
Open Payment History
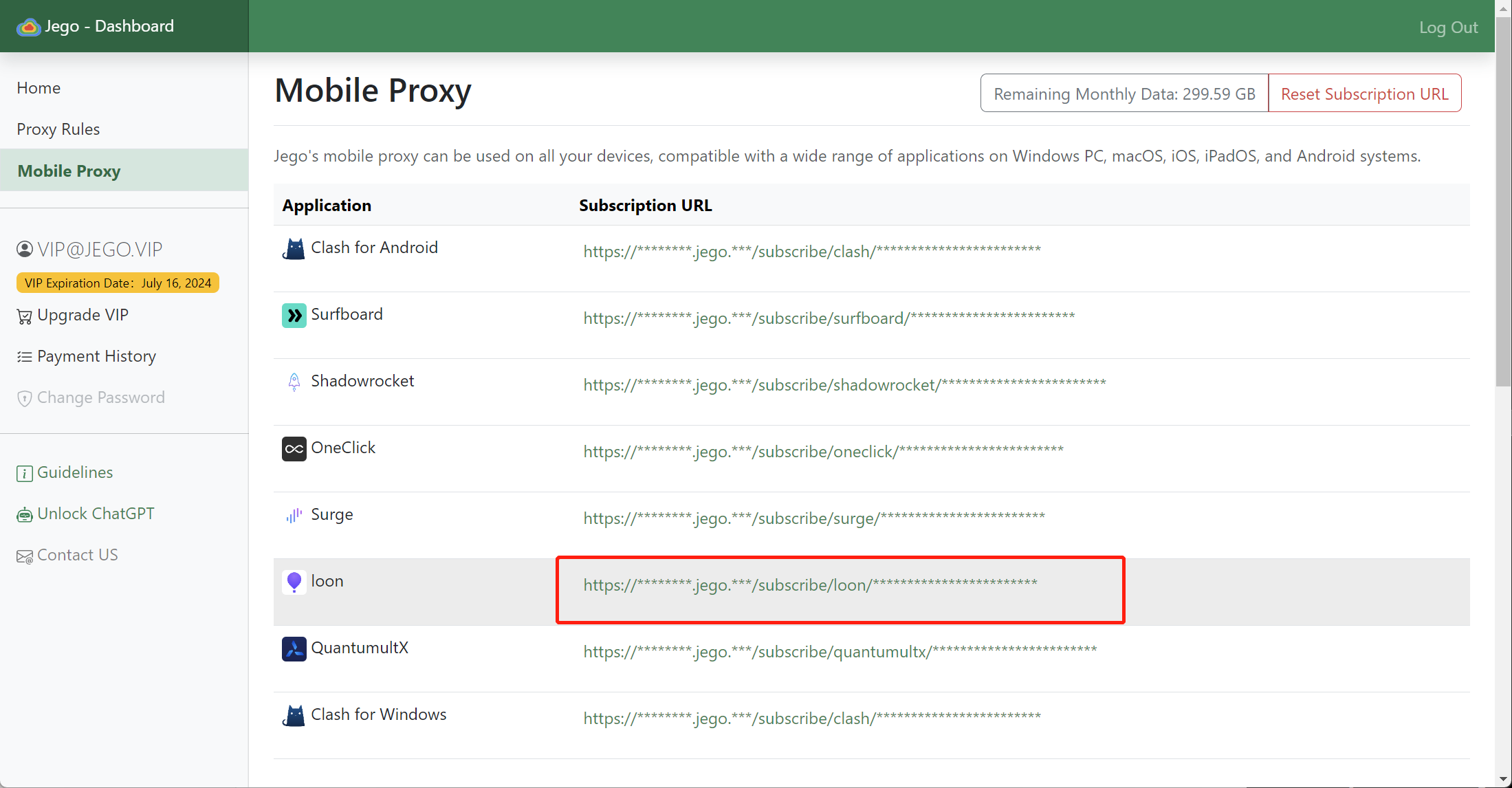[x=96, y=356]
